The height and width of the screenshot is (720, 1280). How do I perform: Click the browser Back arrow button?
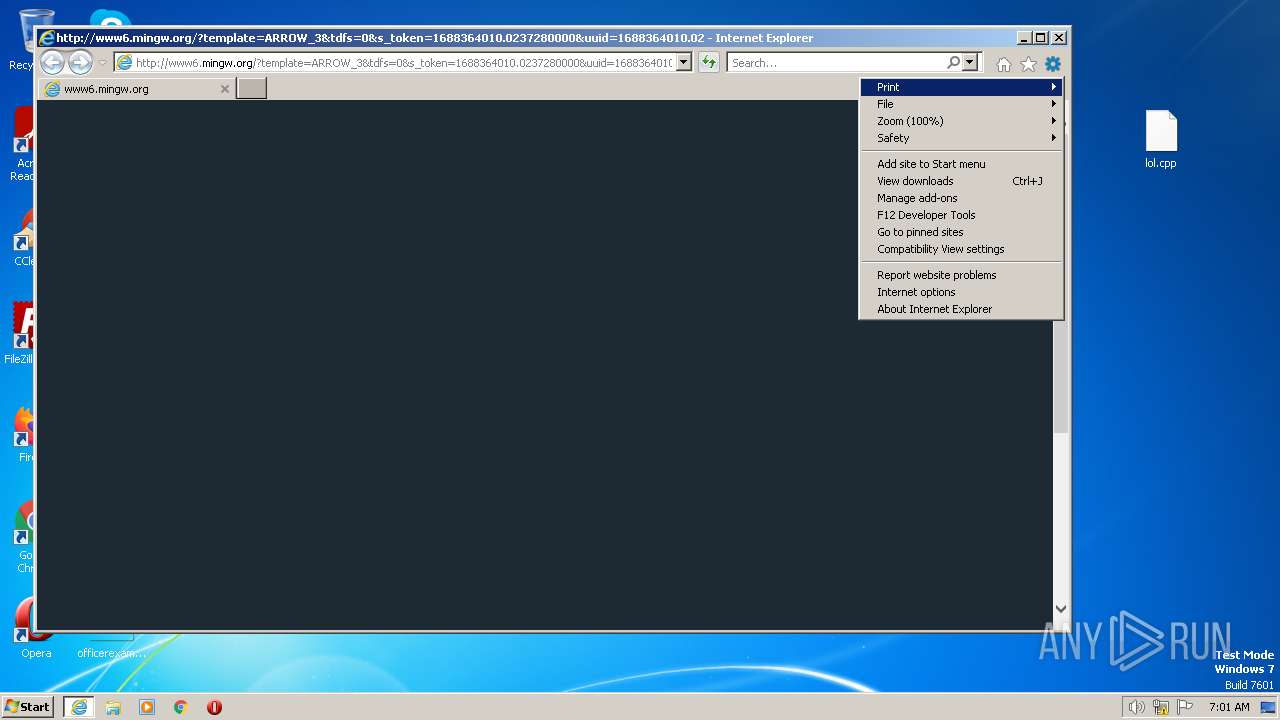tap(53, 63)
